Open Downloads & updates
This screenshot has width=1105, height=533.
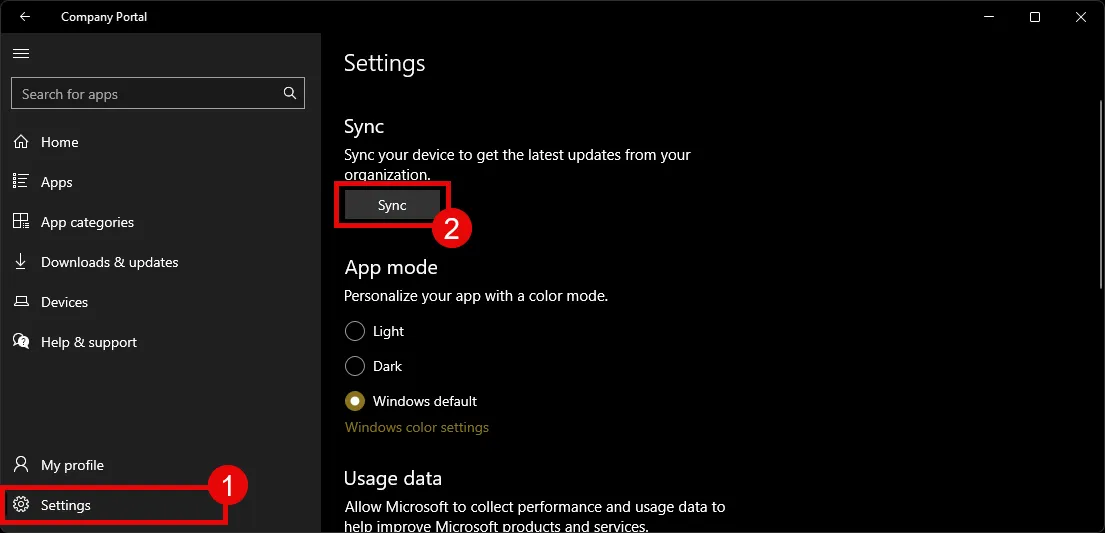point(109,262)
